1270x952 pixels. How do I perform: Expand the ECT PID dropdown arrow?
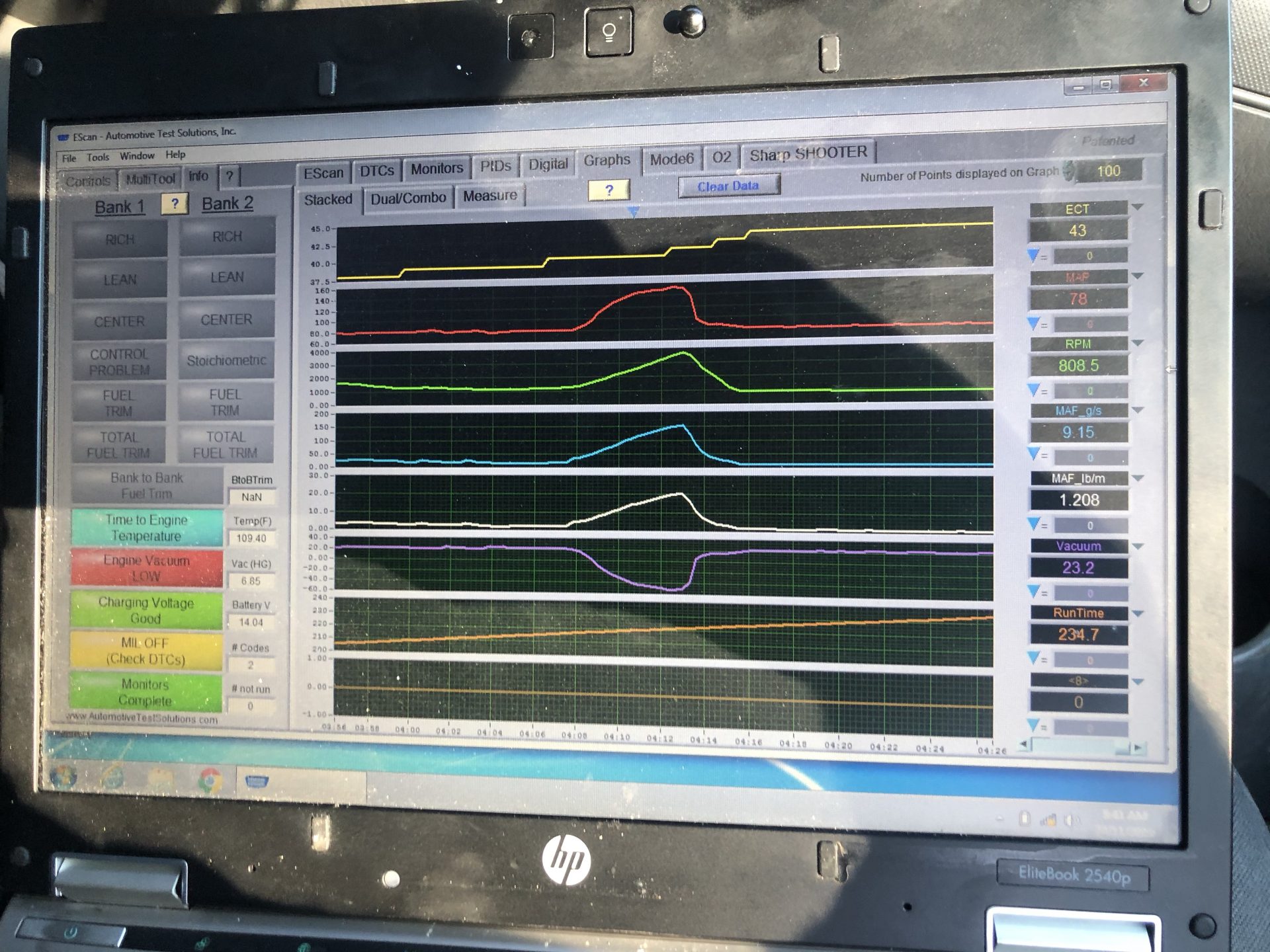tap(1138, 208)
